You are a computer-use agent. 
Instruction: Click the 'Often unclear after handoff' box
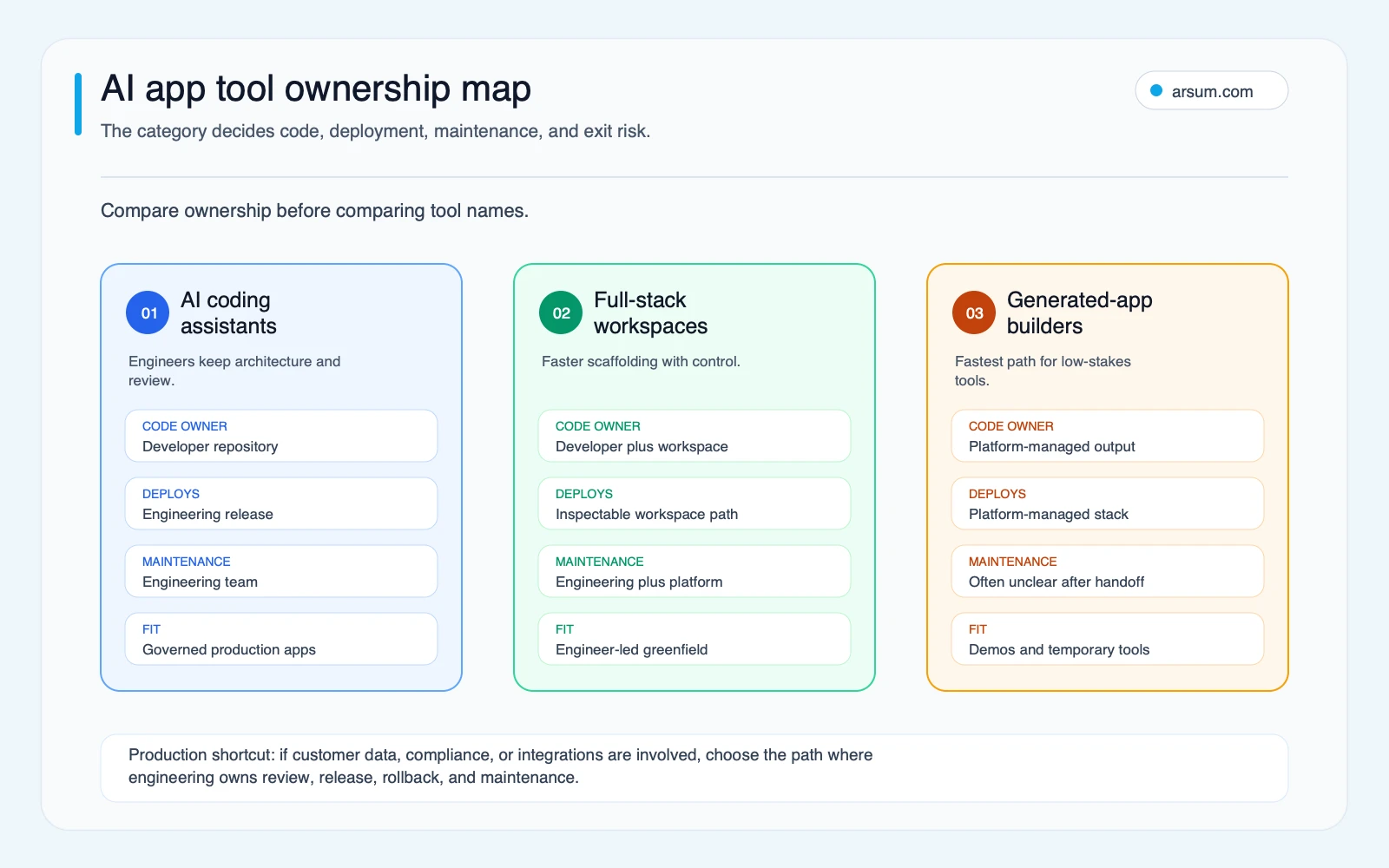coord(1108,571)
